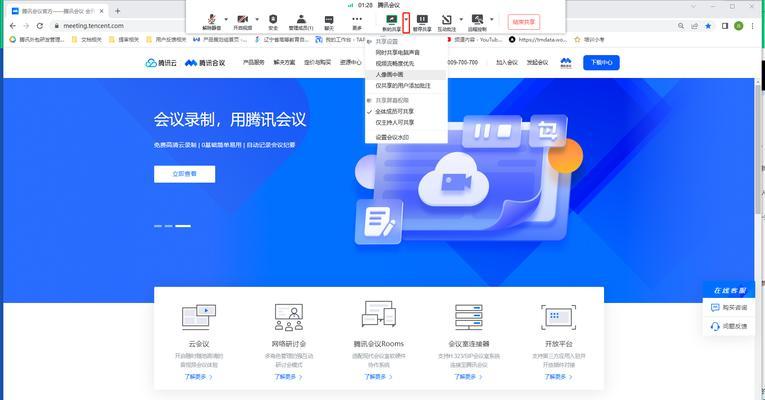Click the Feedback (问题反馈) side button
Viewport: 765px width, 400px height.
pyautogui.click(x=729, y=326)
